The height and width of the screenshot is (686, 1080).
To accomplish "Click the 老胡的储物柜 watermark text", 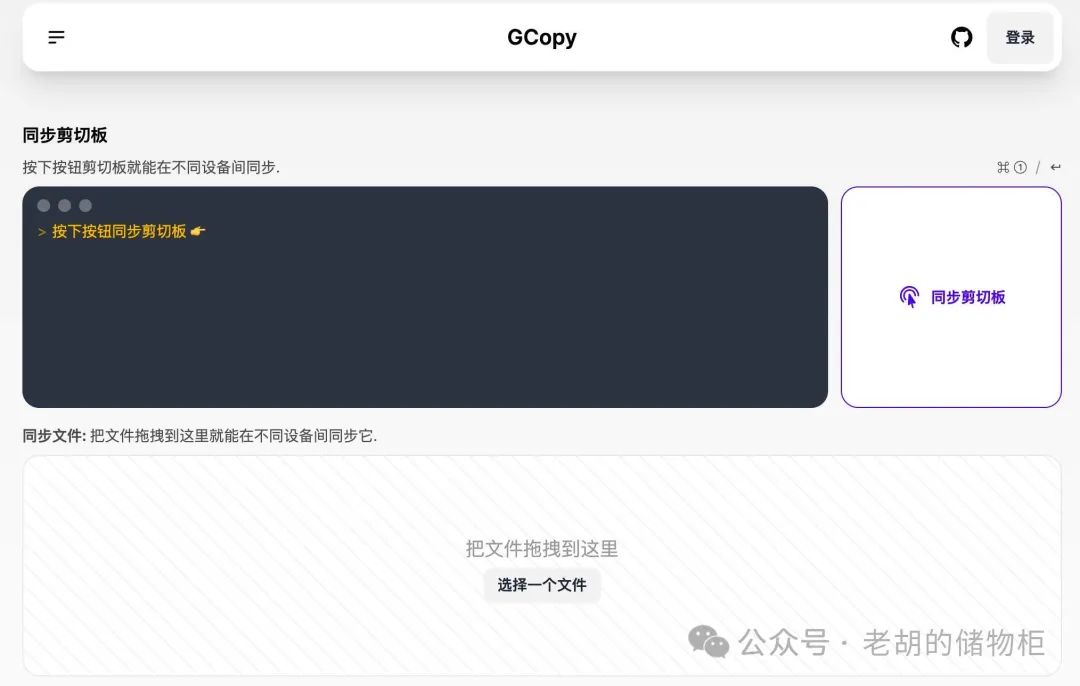I will 954,643.
